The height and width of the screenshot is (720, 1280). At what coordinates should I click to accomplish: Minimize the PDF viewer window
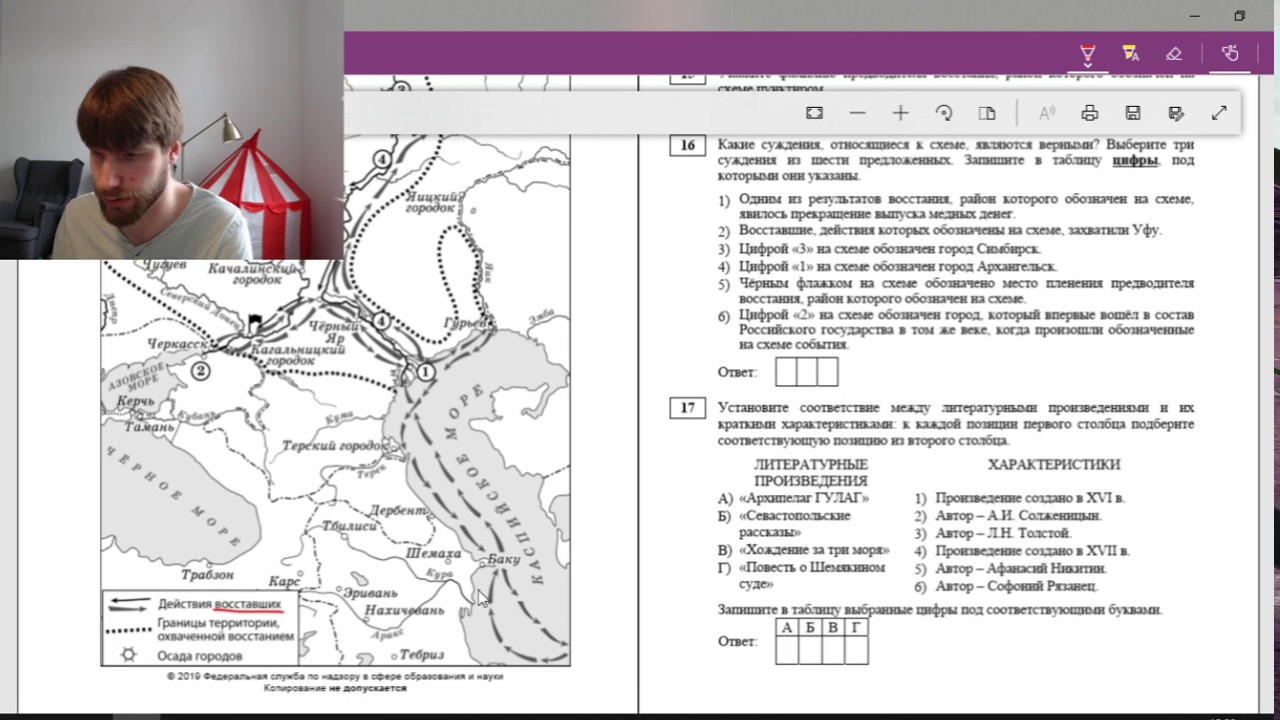coord(1195,16)
